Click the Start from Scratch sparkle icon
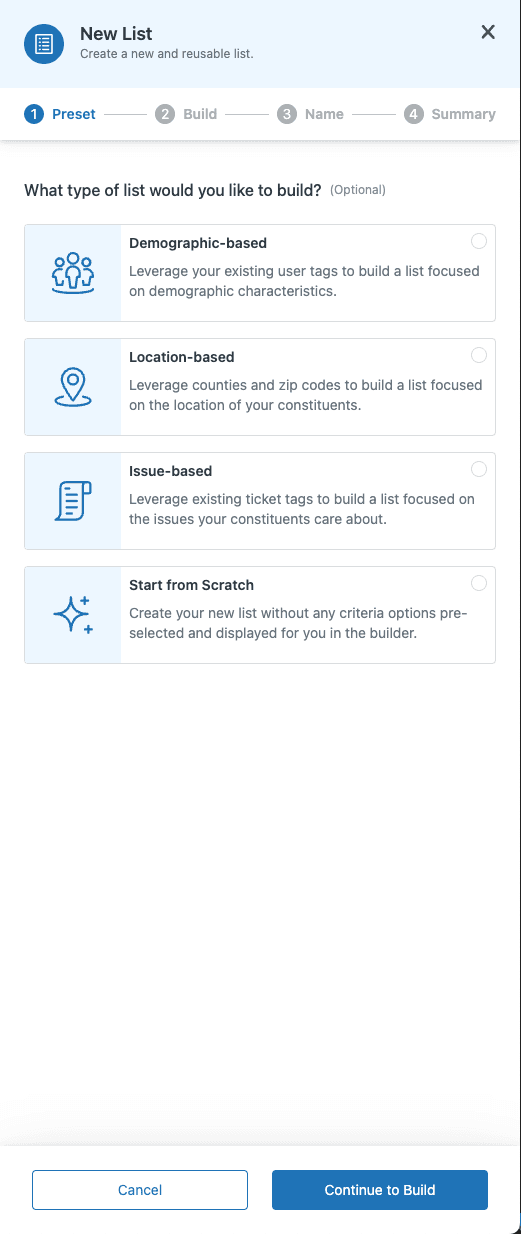Screen dimensions: 521x1234 coord(73,615)
